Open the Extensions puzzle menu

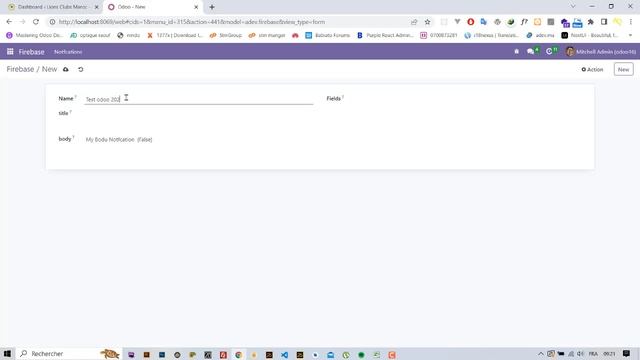click(591, 22)
